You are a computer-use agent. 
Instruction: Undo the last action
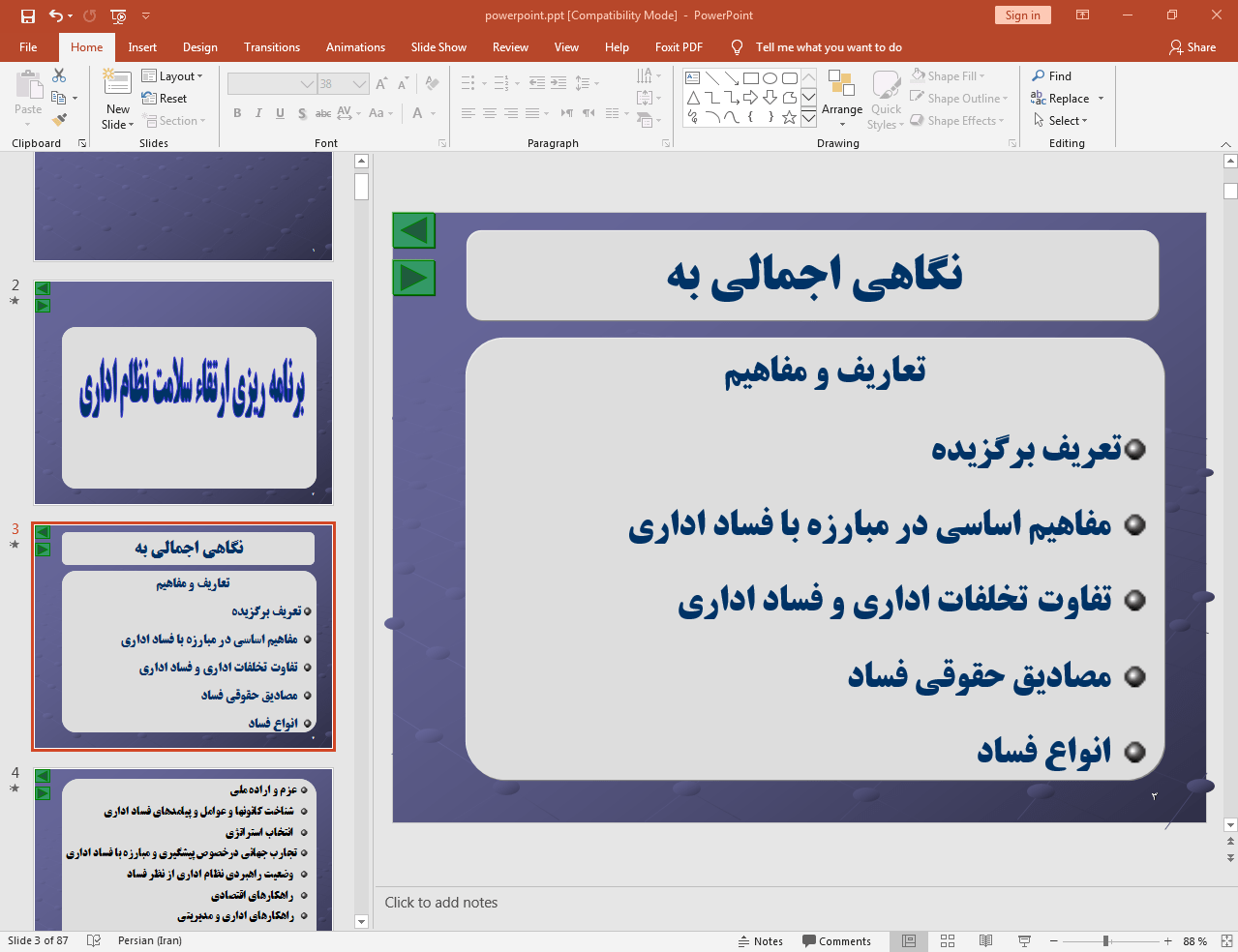[56, 15]
